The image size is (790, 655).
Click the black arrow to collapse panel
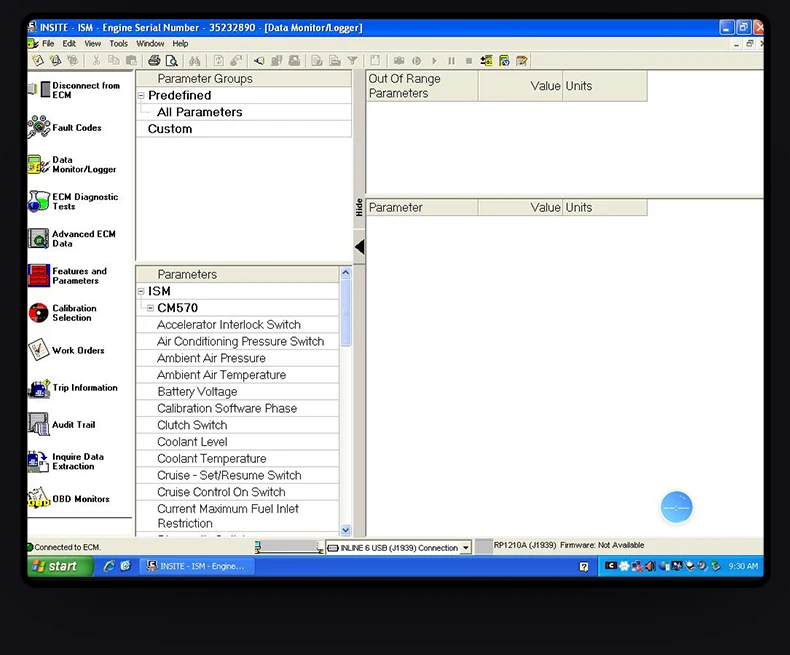click(359, 247)
